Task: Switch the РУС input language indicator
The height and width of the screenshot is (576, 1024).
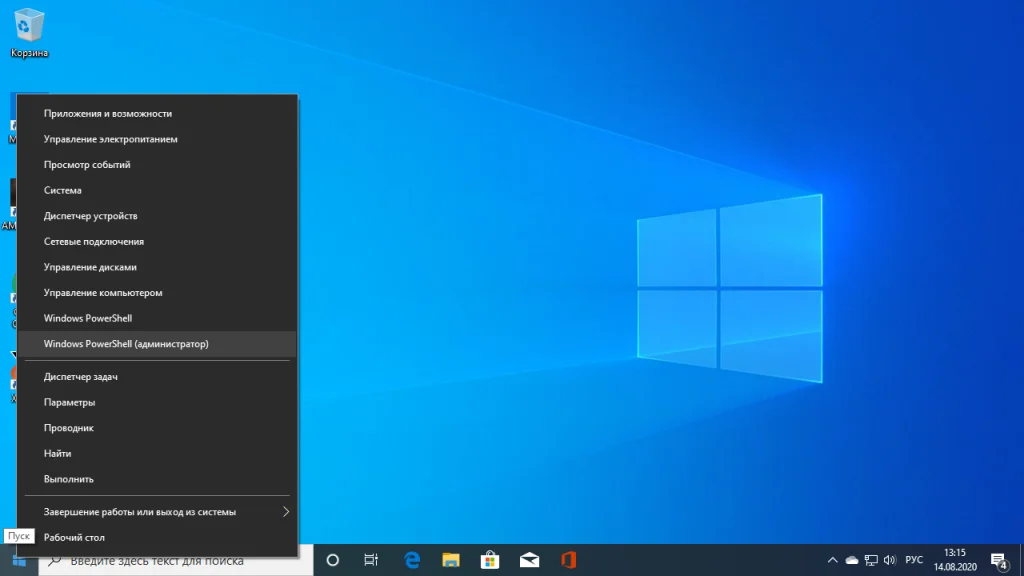Action: tap(914, 560)
